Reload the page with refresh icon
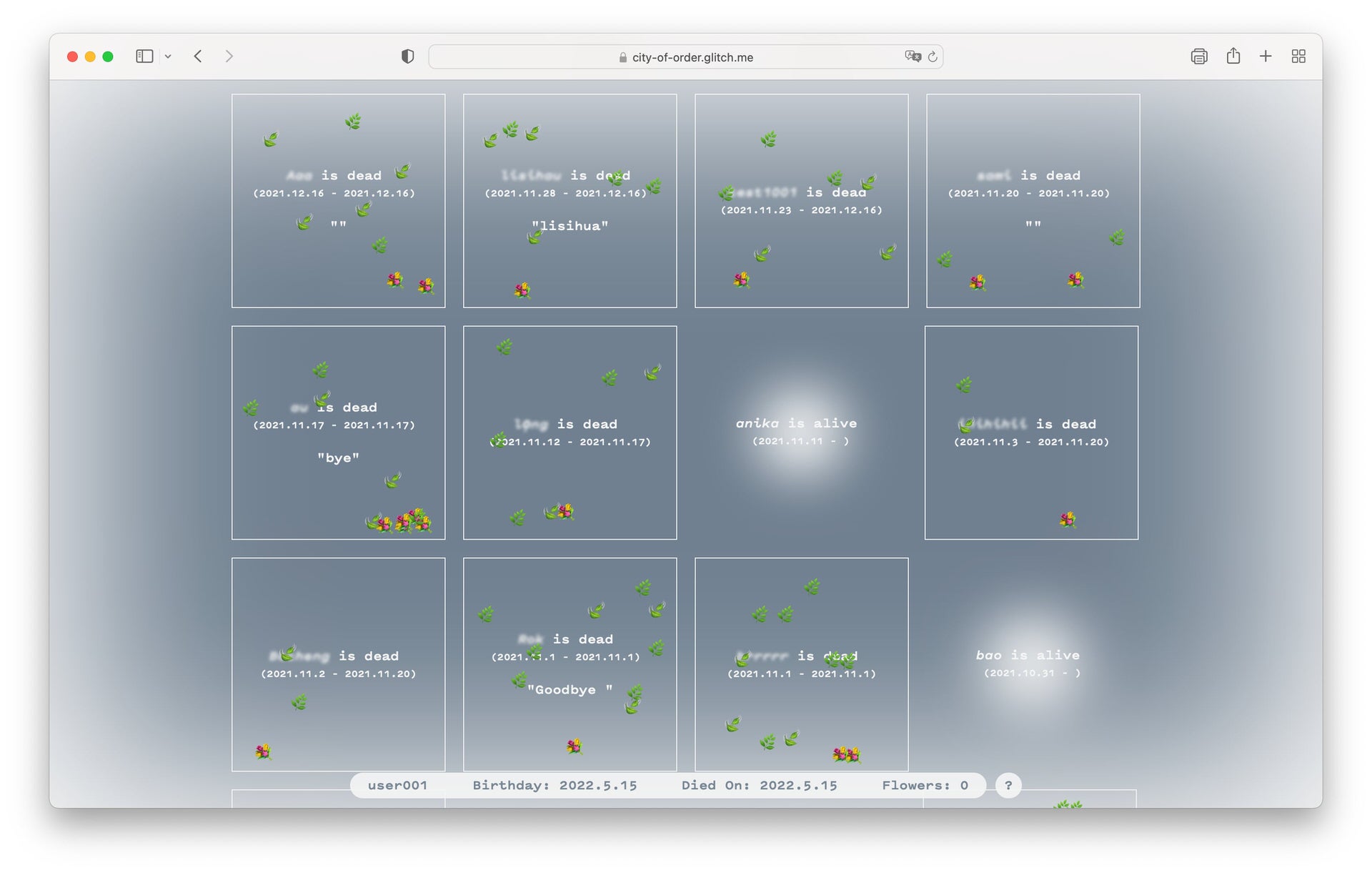This screenshot has height=873, width=1372. 933,56
